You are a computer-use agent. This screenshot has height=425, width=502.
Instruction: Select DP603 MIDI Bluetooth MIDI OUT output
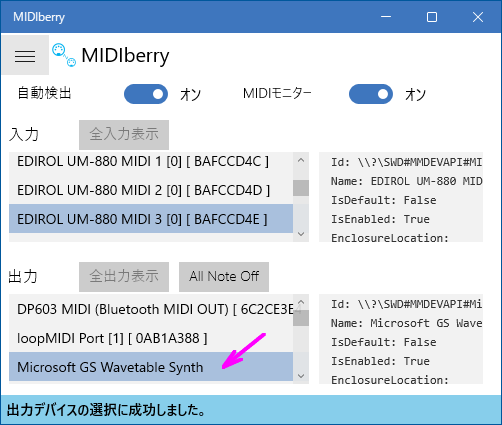[x=151, y=309]
